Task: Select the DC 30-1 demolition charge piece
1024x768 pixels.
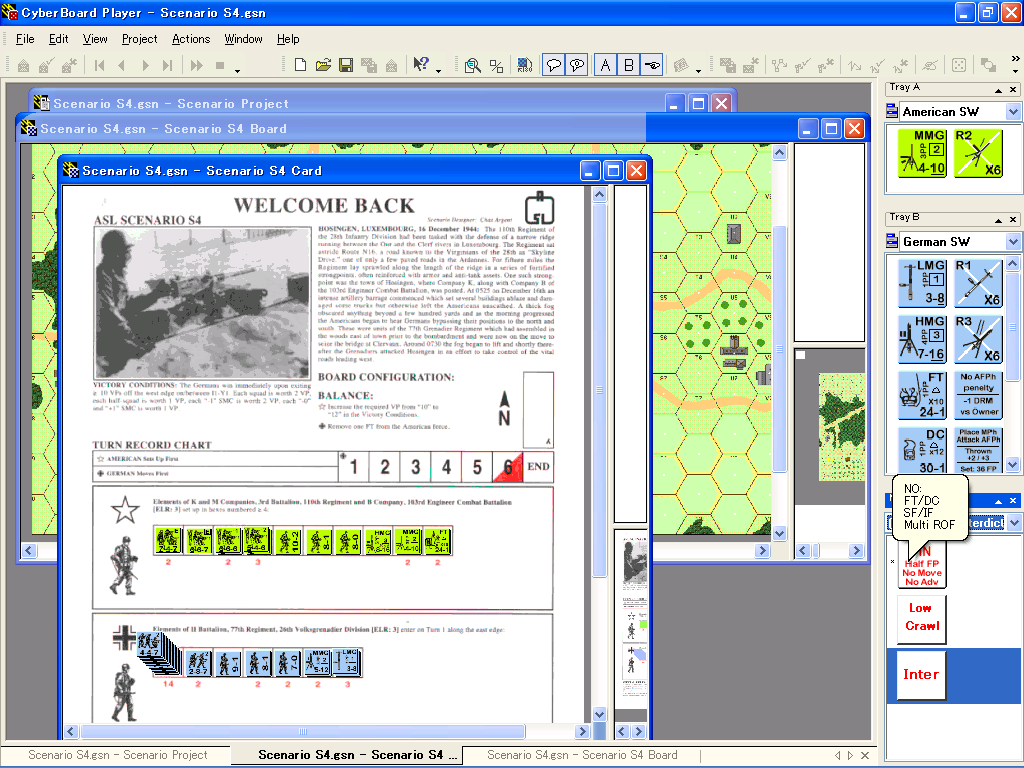Action: [x=922, y=451]
